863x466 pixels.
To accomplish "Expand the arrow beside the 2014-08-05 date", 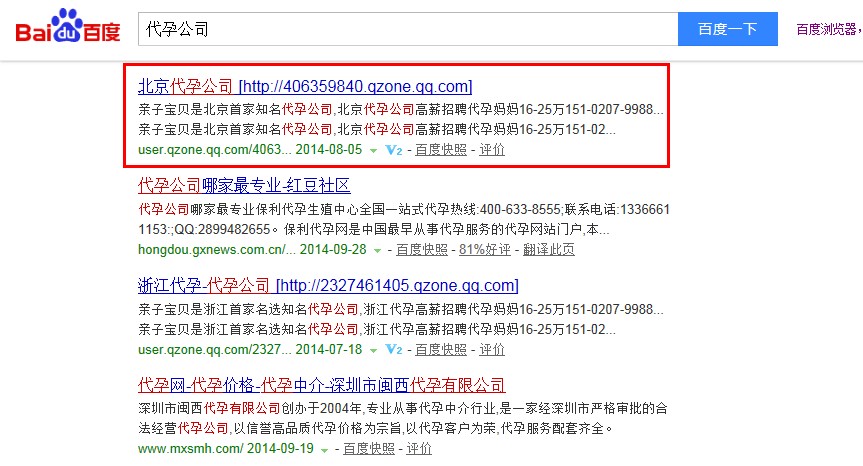I will [x=373, y=151].
